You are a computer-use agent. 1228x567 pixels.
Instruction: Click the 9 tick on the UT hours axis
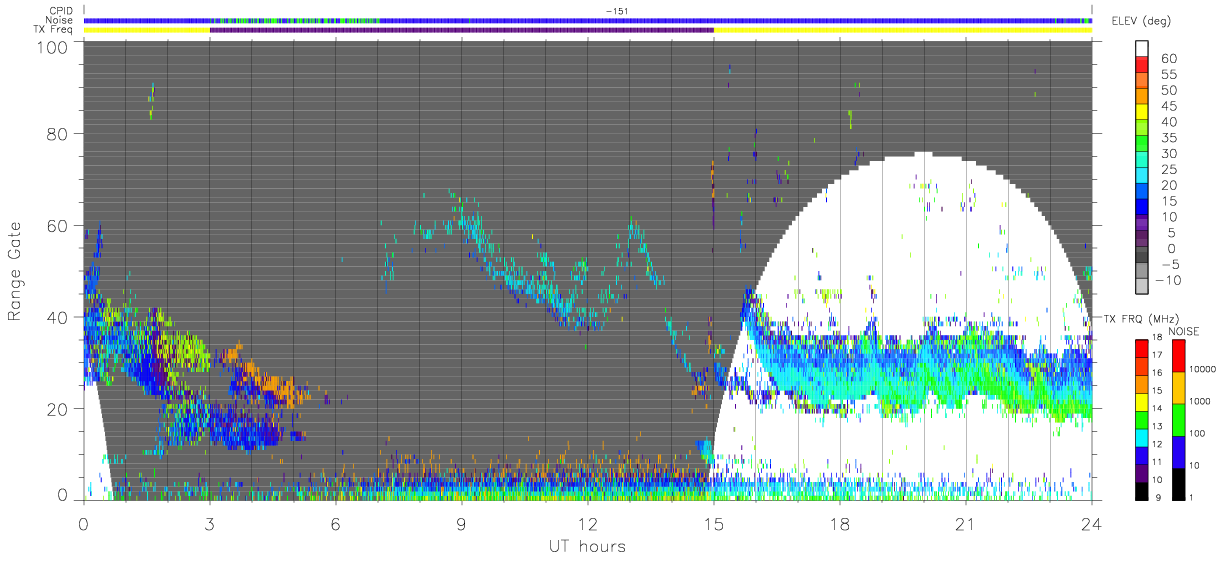(x=461, y=523)
